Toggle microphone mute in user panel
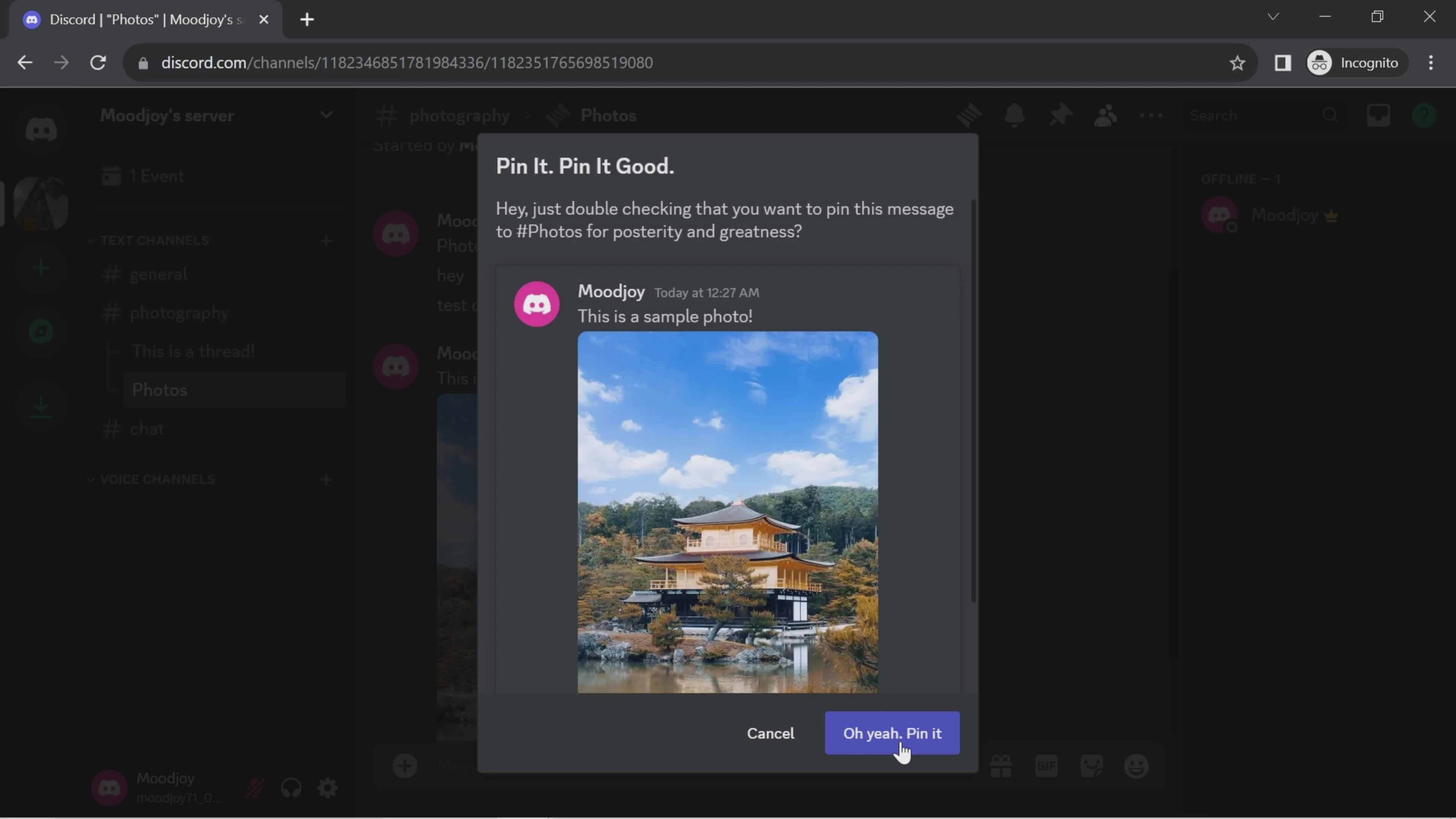 [255, 788]
